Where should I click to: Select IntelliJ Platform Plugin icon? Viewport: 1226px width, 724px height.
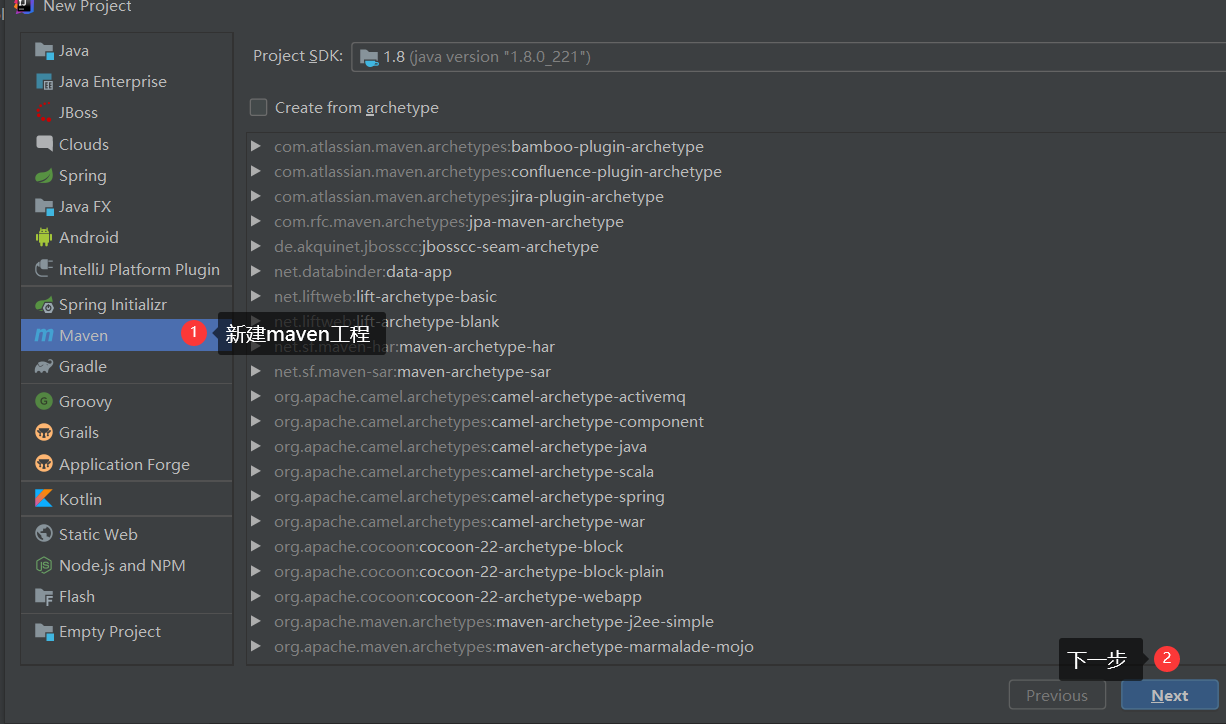[44, 268]
